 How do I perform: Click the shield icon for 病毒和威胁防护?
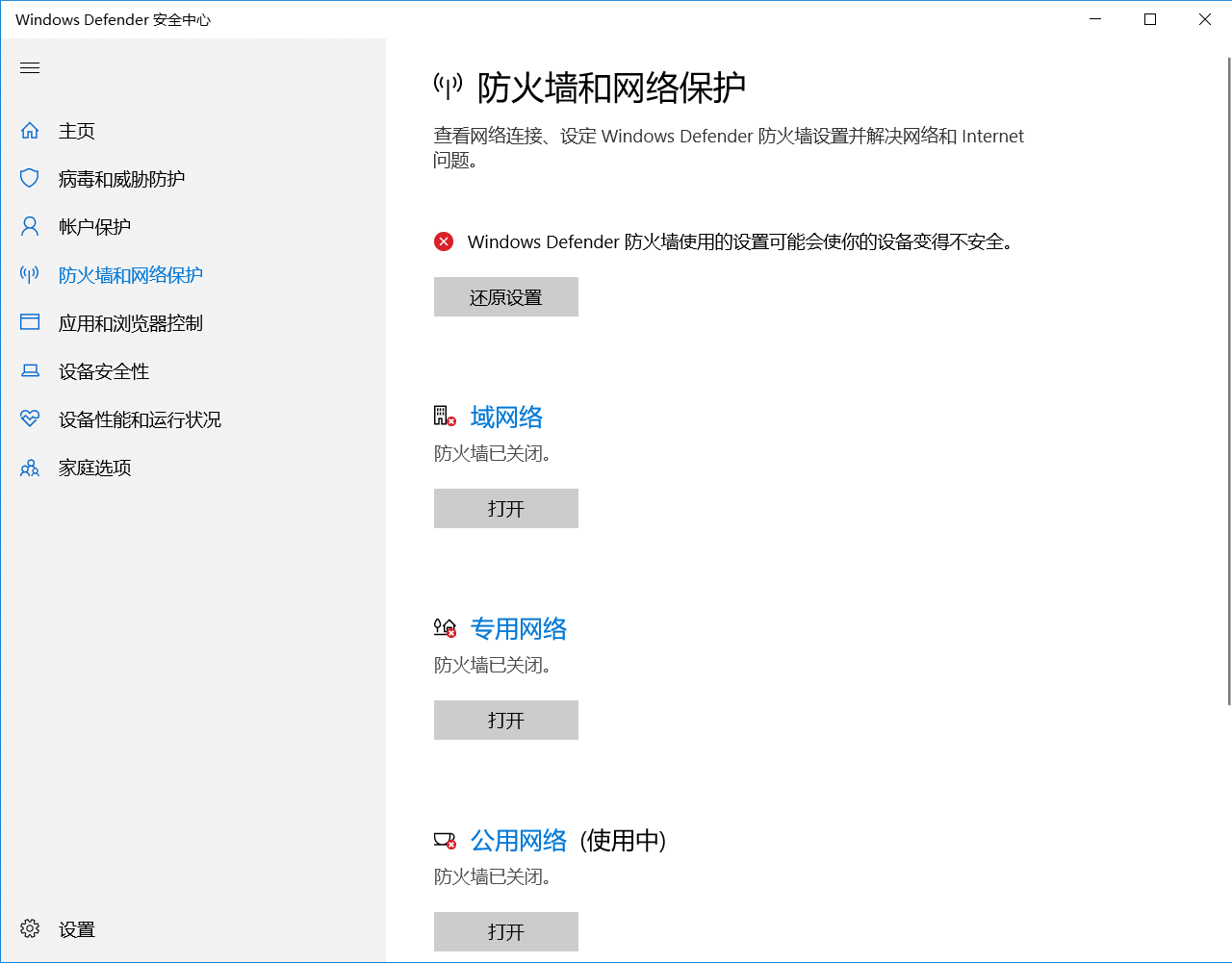point(30,178)
